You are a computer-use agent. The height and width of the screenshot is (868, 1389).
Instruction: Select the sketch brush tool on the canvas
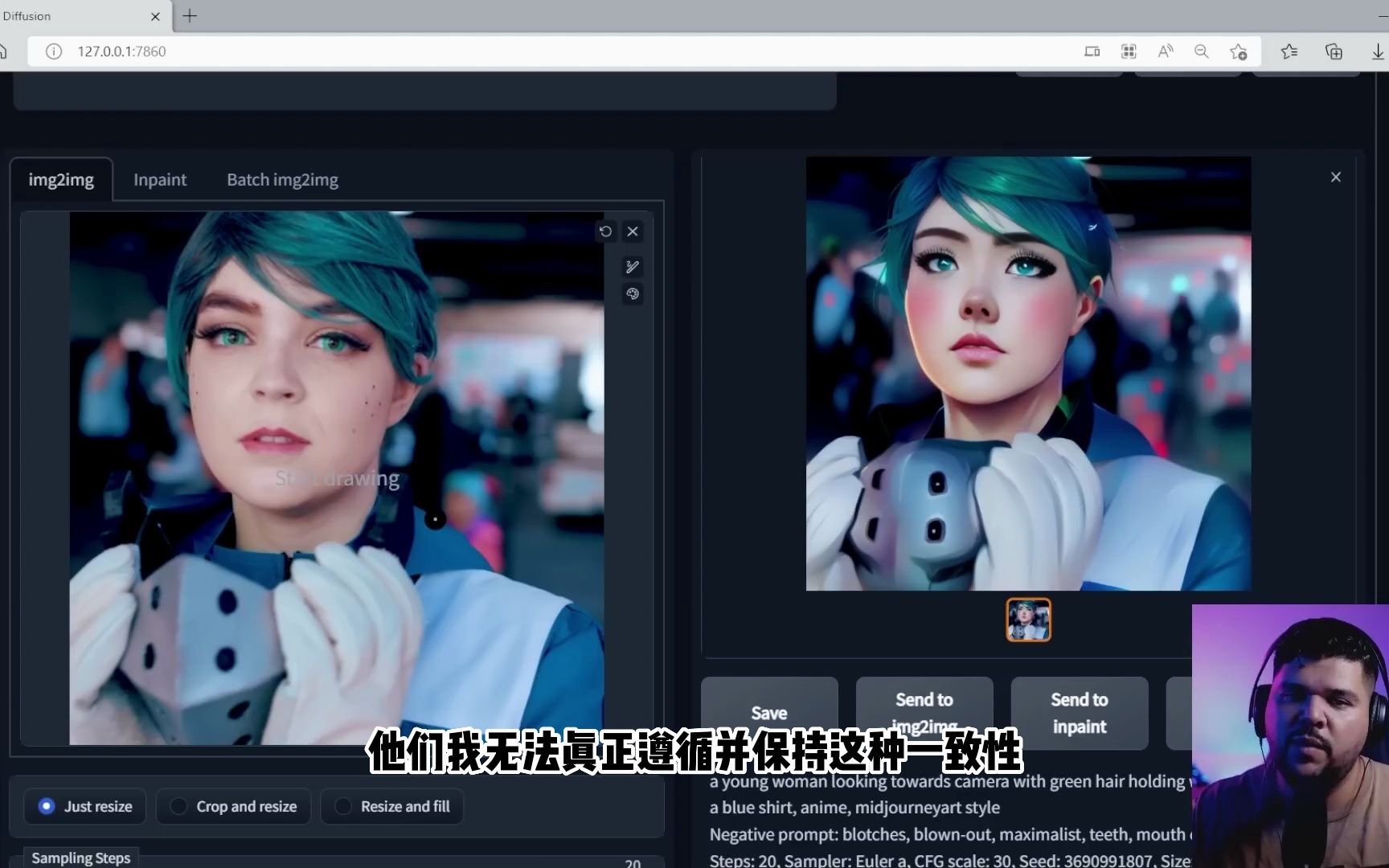(x=633, y=266)
